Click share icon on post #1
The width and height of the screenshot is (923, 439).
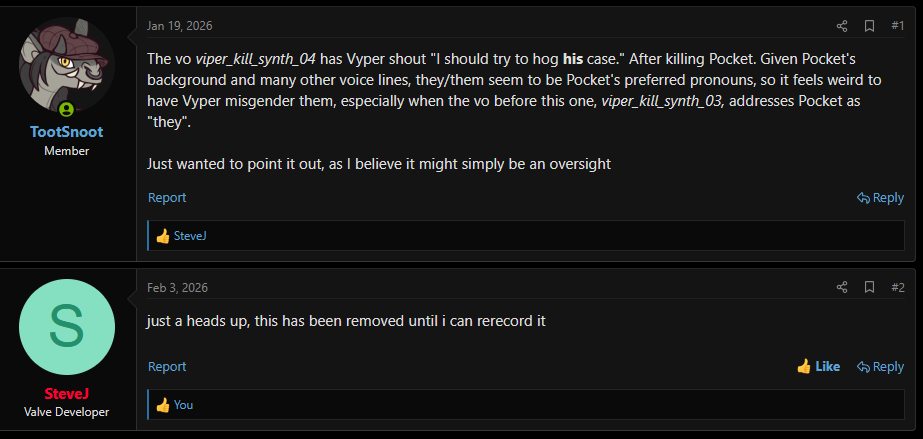click(x=841, y=26)
